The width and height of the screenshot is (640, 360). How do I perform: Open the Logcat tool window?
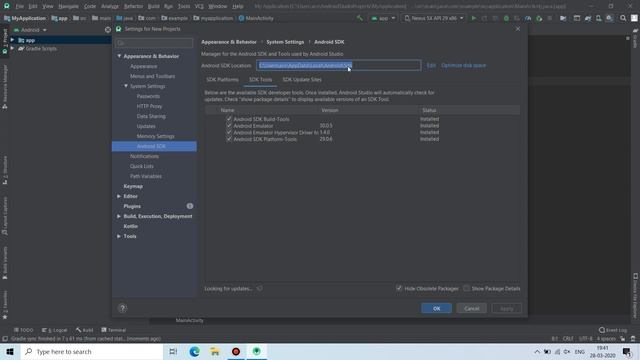pos(55,330)
